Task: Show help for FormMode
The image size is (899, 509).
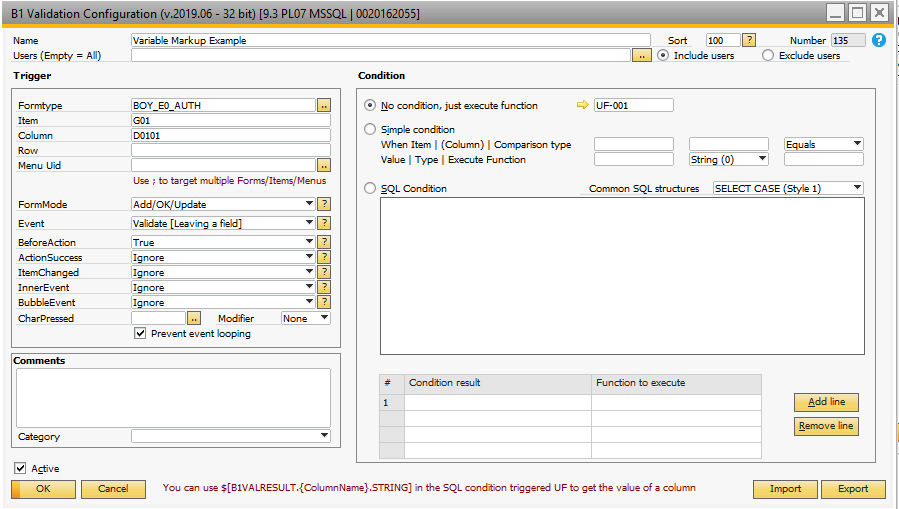Action: click(x=324, y=204)
